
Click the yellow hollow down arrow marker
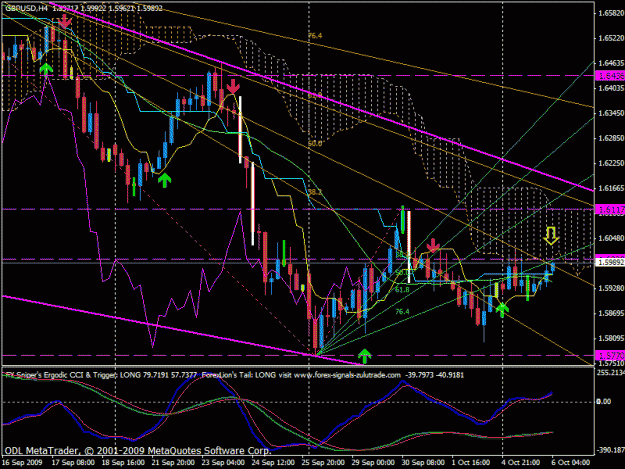[551, 235]
